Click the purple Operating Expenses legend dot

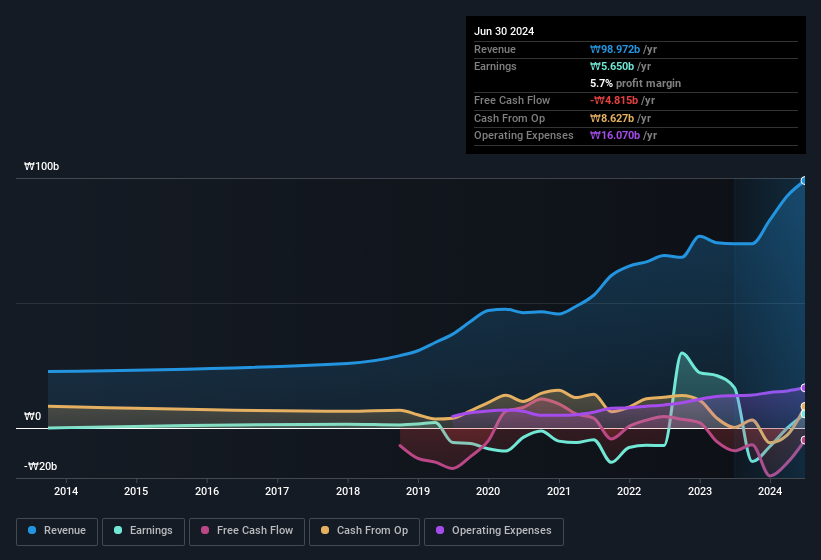(440, 530)
